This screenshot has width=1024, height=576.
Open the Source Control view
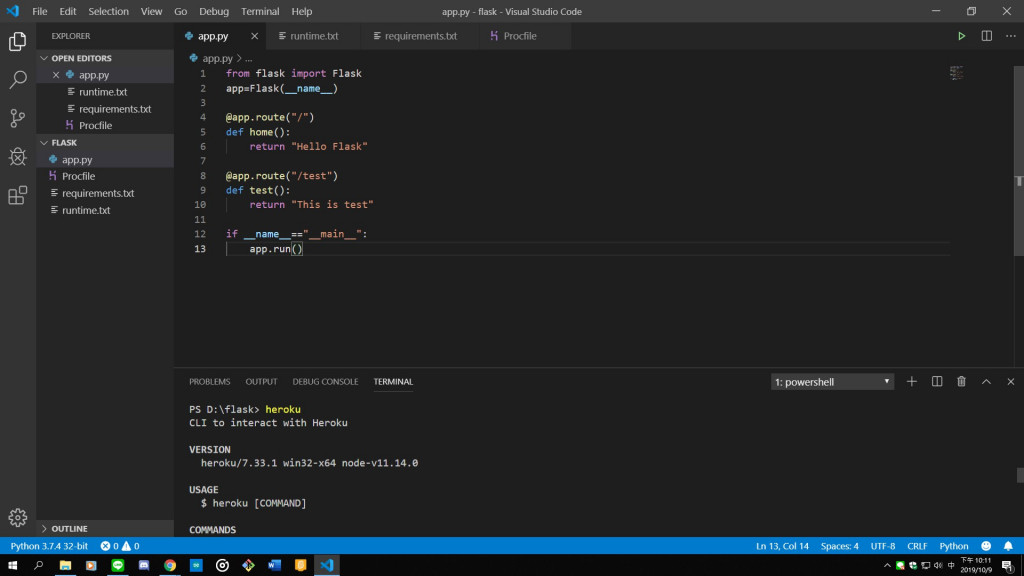18,118
